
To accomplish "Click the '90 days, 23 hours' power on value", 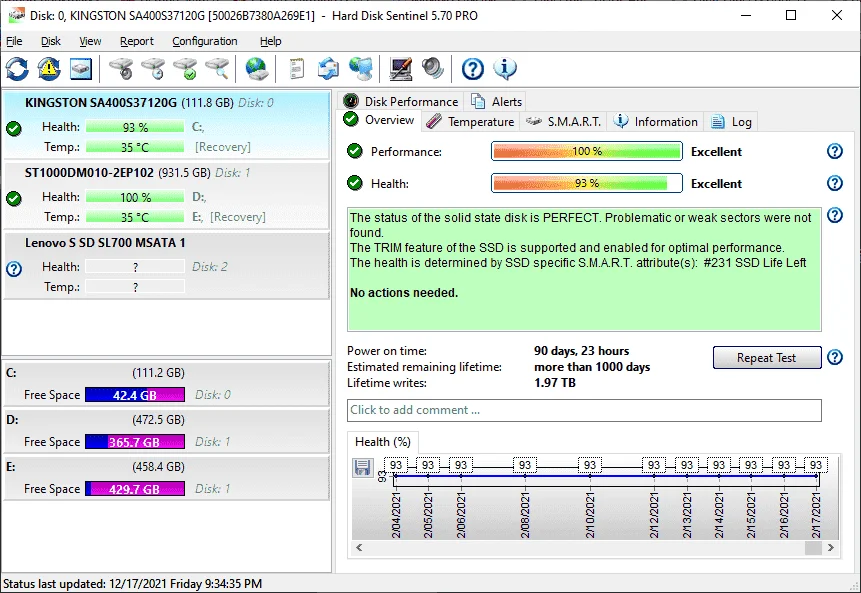I will click(x=582, y=351).
